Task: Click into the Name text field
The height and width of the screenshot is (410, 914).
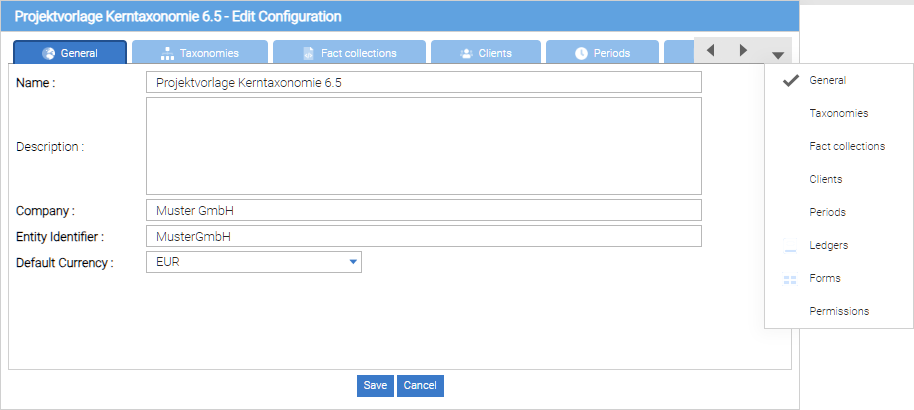Action: [423, 82]
